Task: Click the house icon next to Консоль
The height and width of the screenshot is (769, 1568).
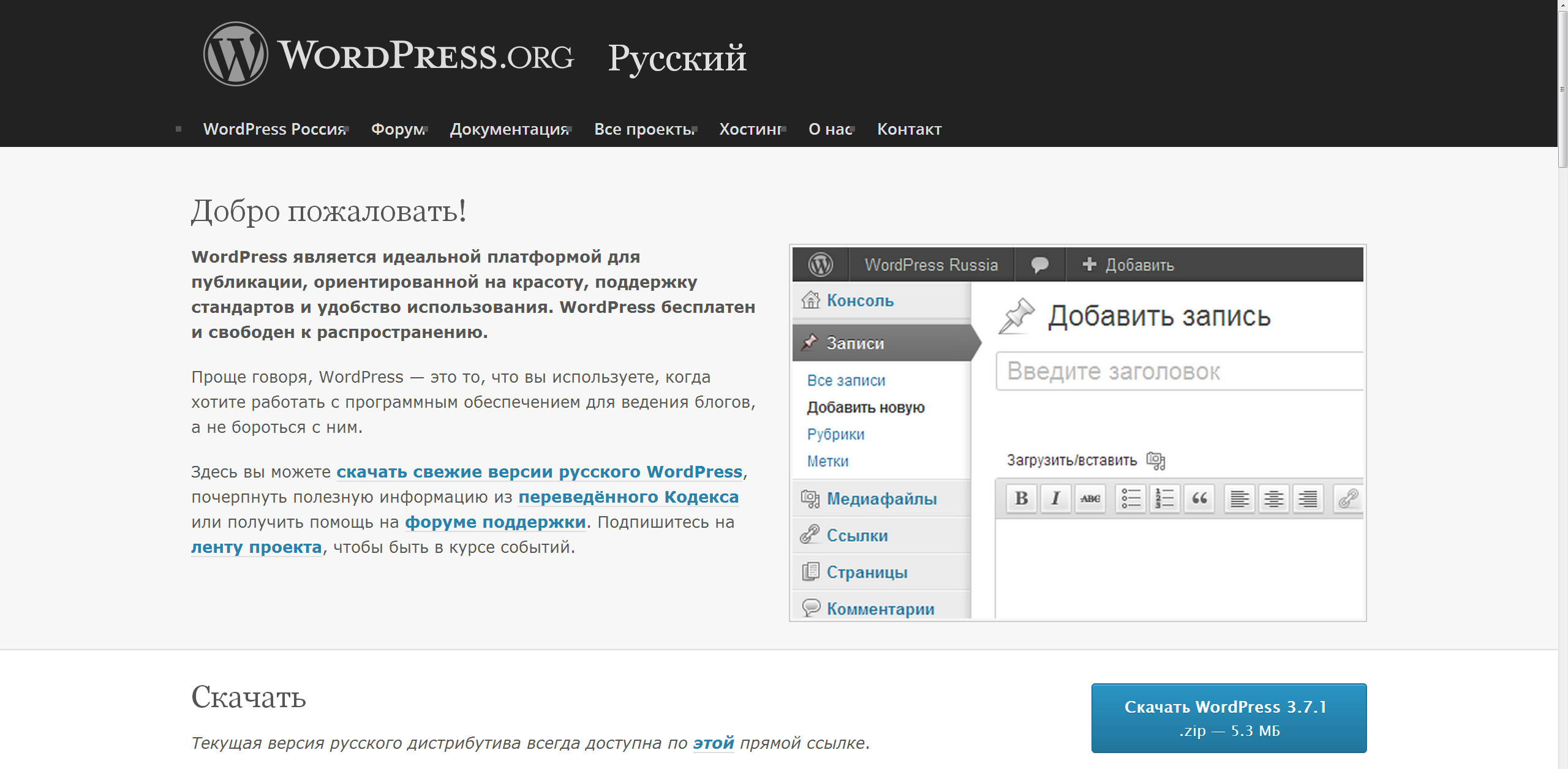Action: coord(810,300)
